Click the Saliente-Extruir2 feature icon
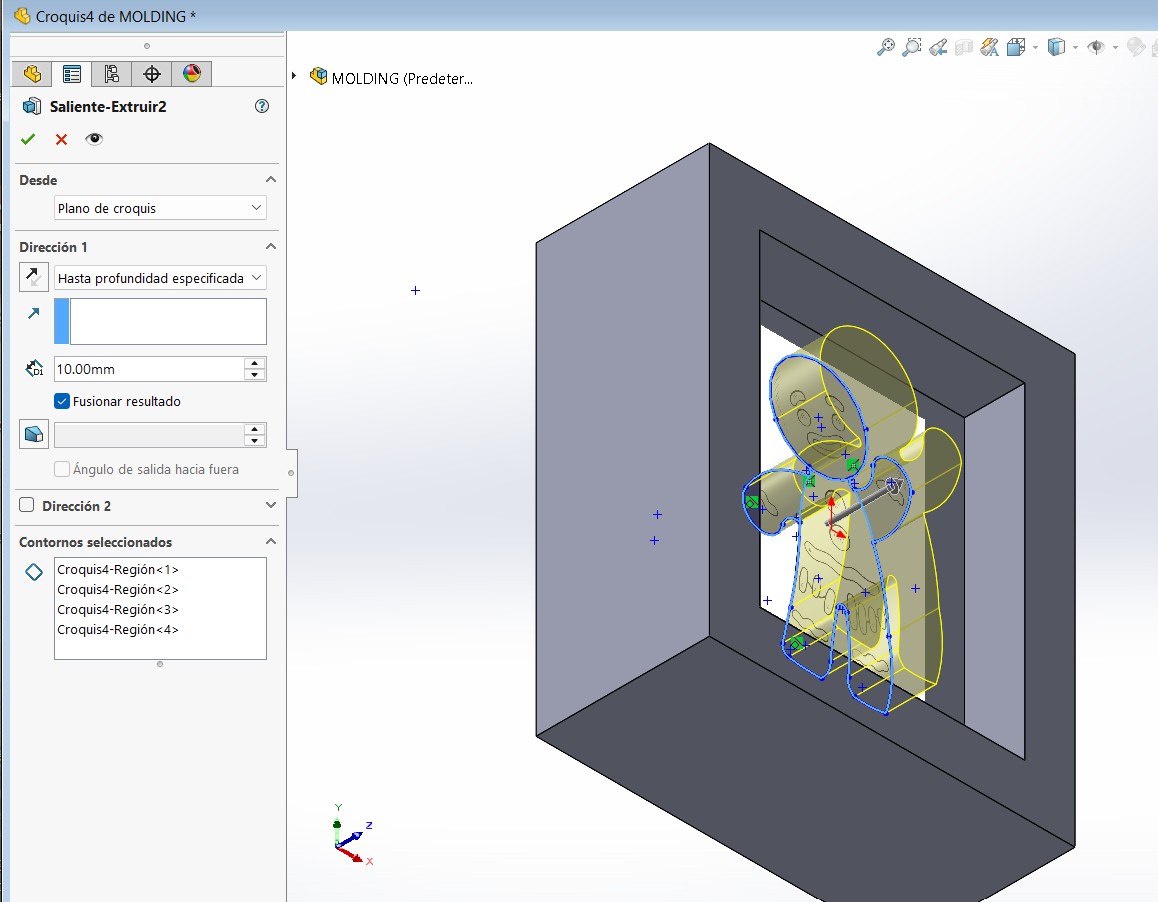Viewport: 1158px width, 902px height. [x=32, y=106]
